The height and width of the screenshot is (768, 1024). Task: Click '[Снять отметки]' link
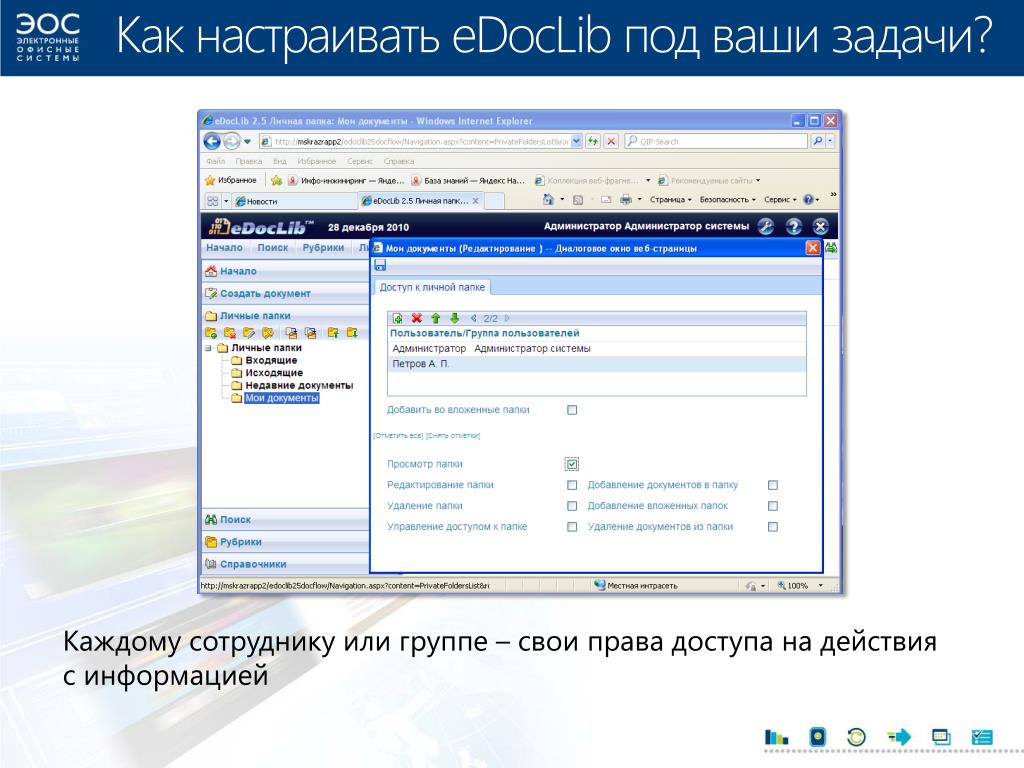(x=453, y=436)
